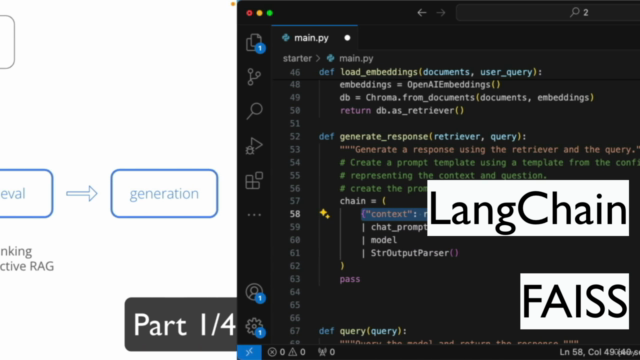Open the Manage gear settings icon
The width and height of the screenshot is (640, 360).
point(254,327)
